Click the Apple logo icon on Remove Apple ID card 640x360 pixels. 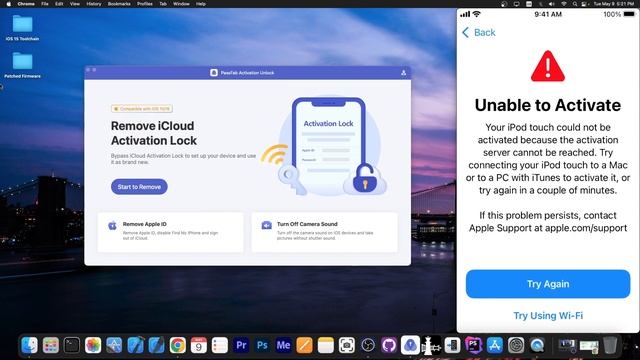tap(112, 225)
